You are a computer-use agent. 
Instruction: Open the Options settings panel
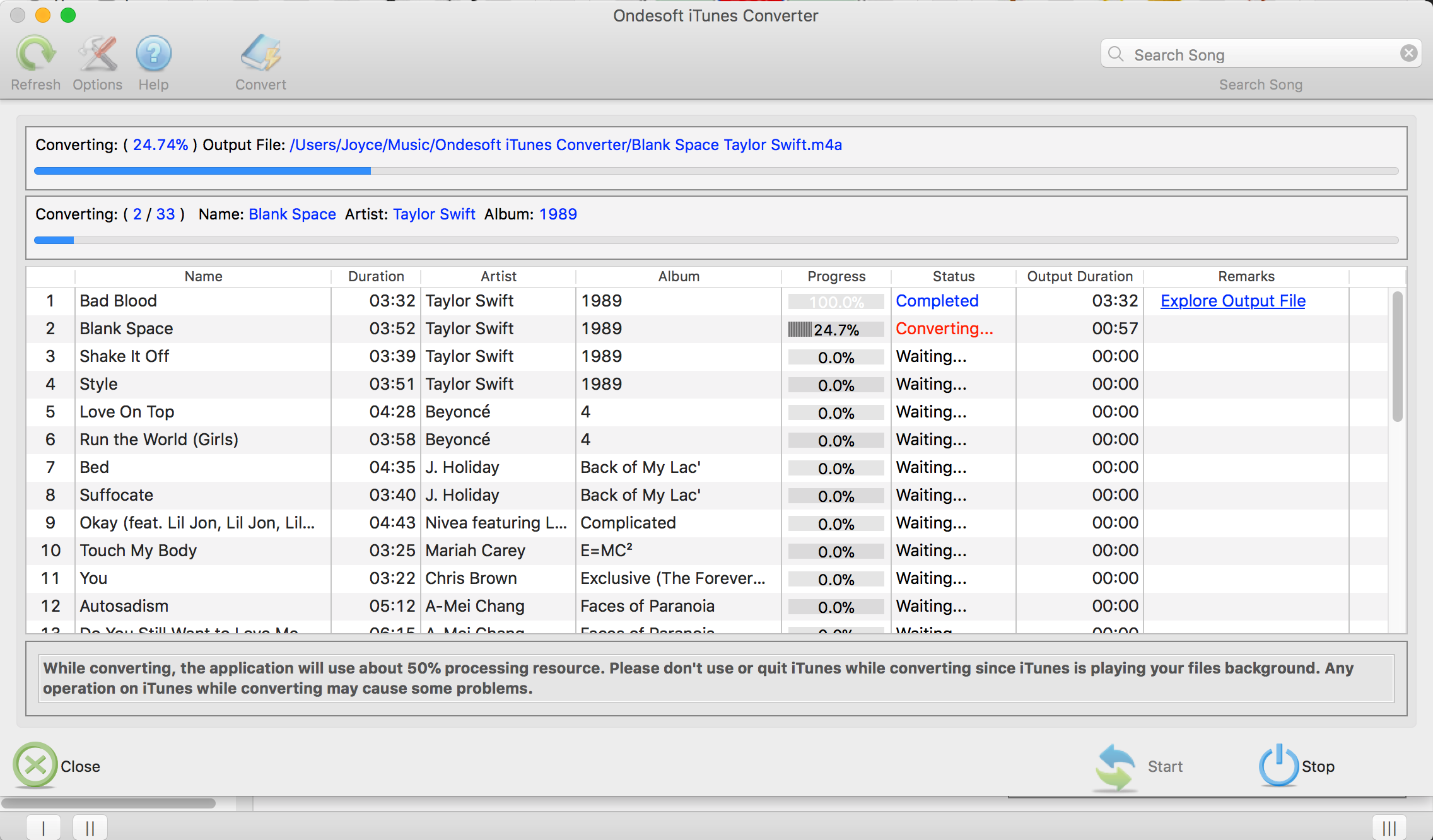(96, 62)
